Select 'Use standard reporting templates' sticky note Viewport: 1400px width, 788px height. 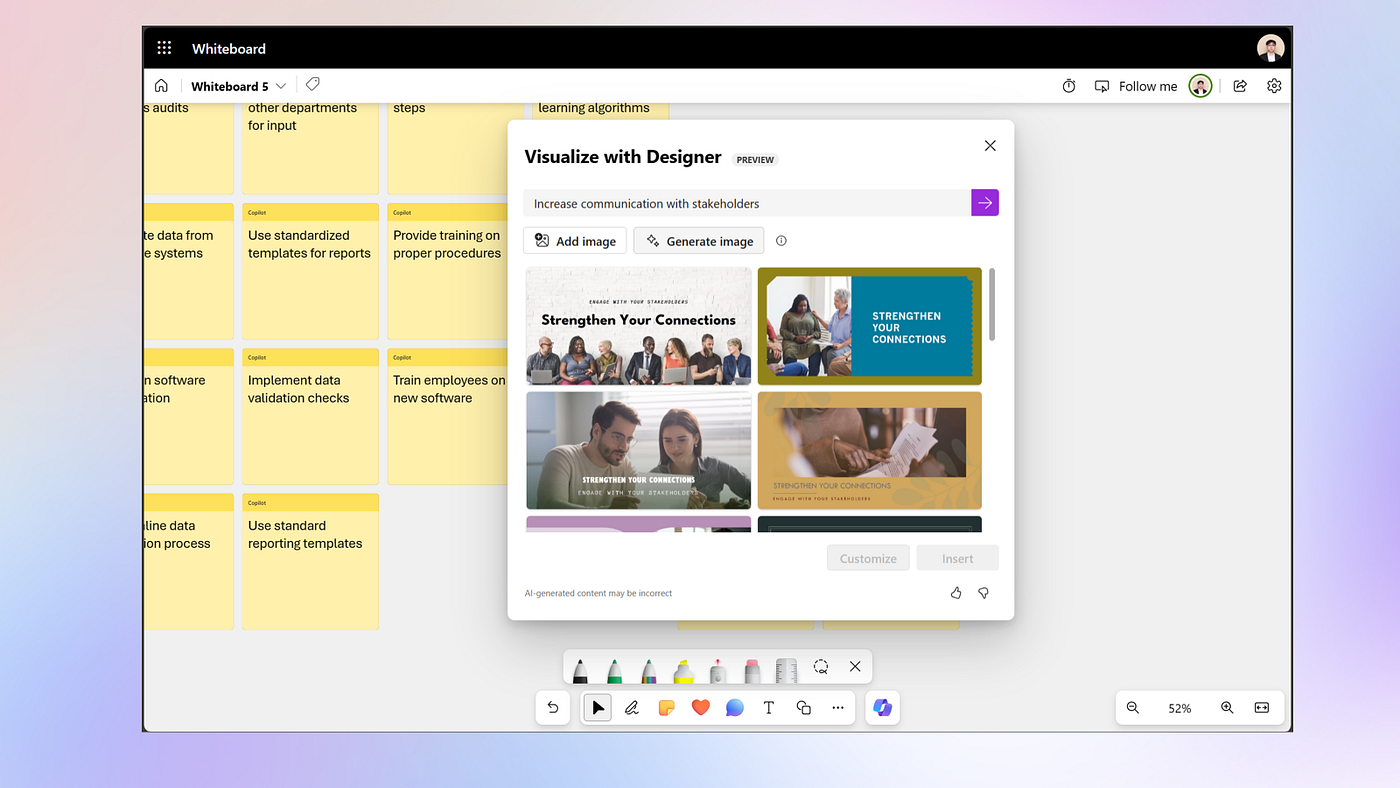(310, 562)
